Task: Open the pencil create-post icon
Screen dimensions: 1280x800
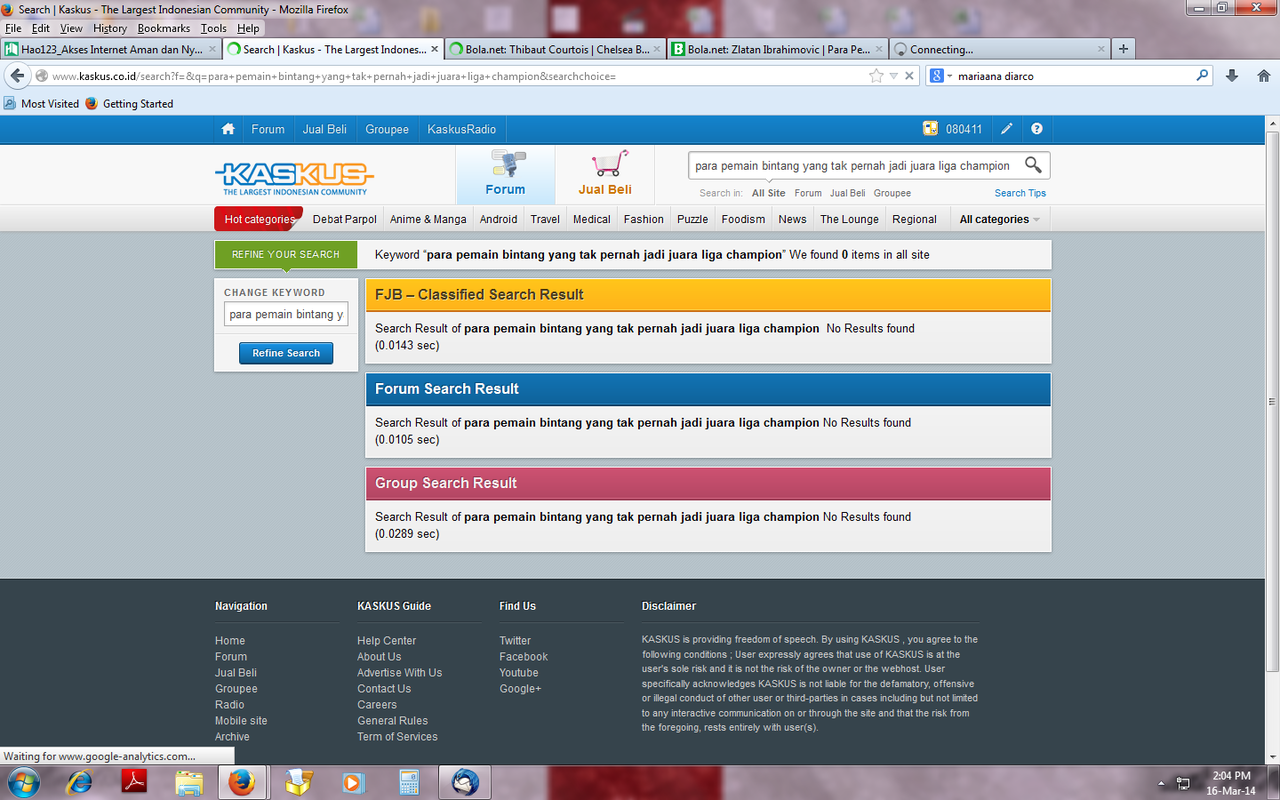Action: [1007, 129]
